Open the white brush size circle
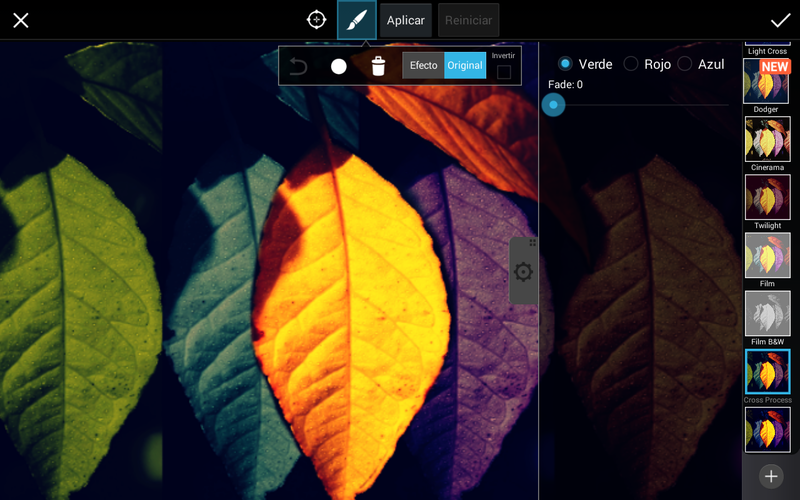Viewport: 800px width, 500px height. pos(339,66)
